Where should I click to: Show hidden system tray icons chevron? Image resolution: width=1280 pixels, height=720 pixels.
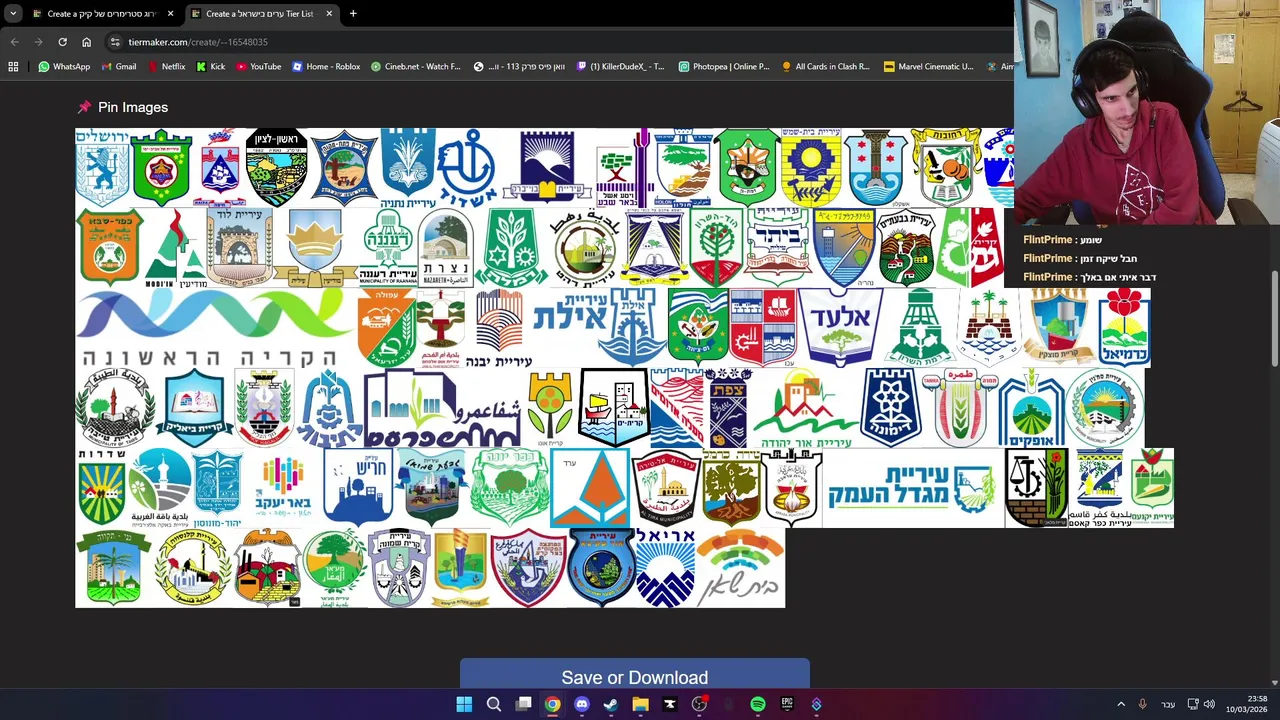(x=1121, y=705)
